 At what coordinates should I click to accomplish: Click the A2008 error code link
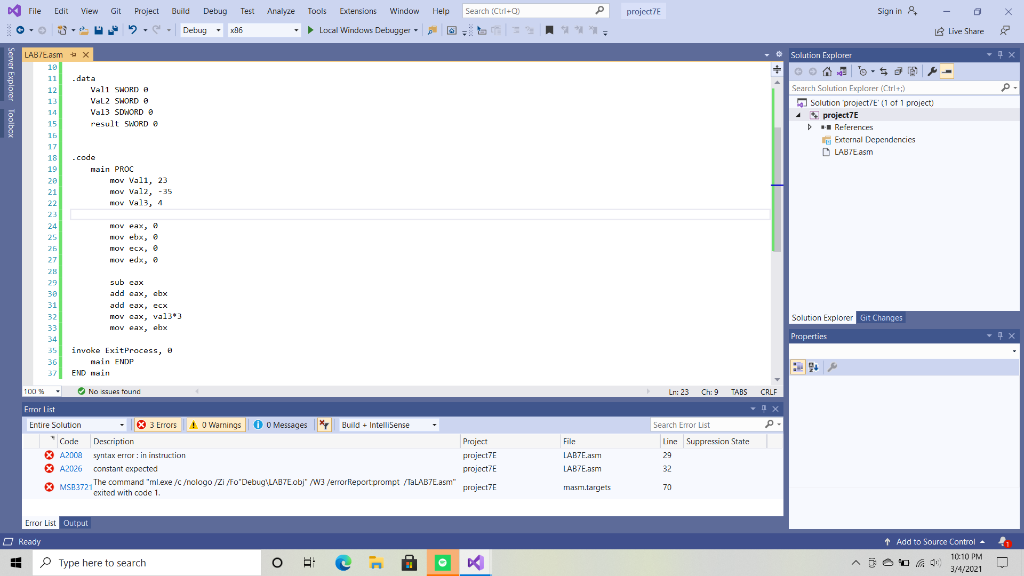coord(71,455)
